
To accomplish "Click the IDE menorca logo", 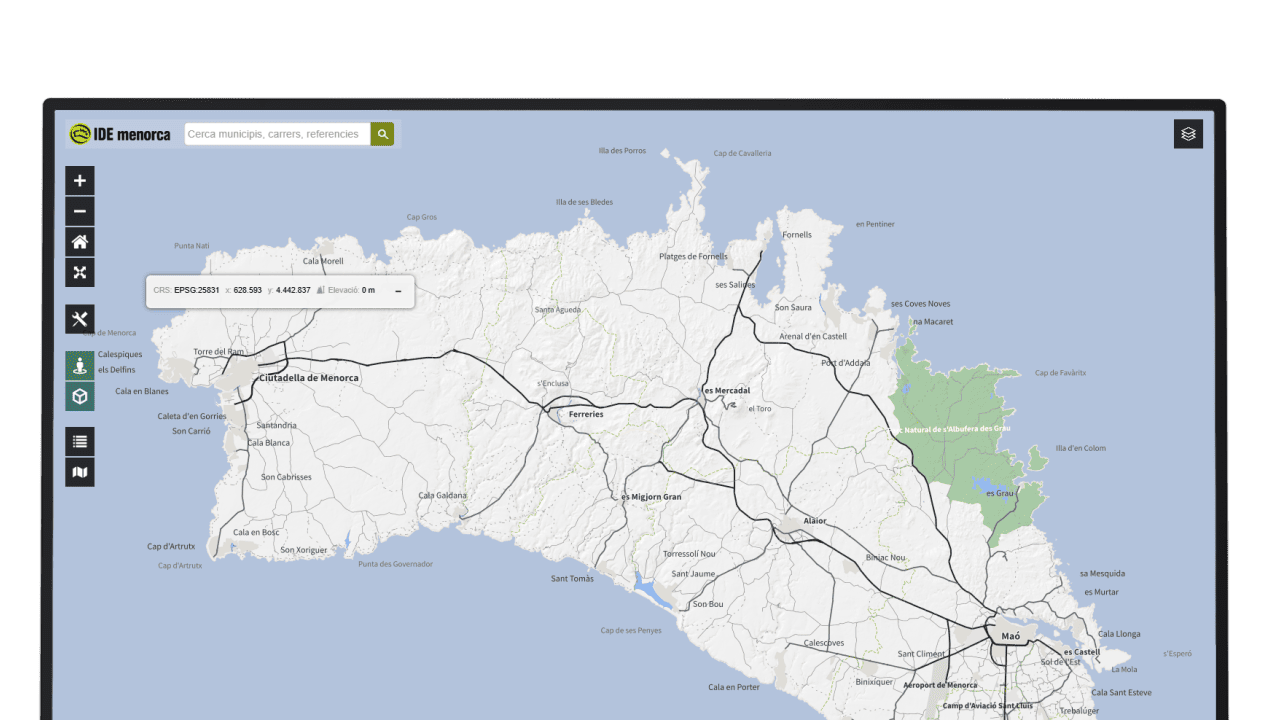I will [x=120, y=134].
